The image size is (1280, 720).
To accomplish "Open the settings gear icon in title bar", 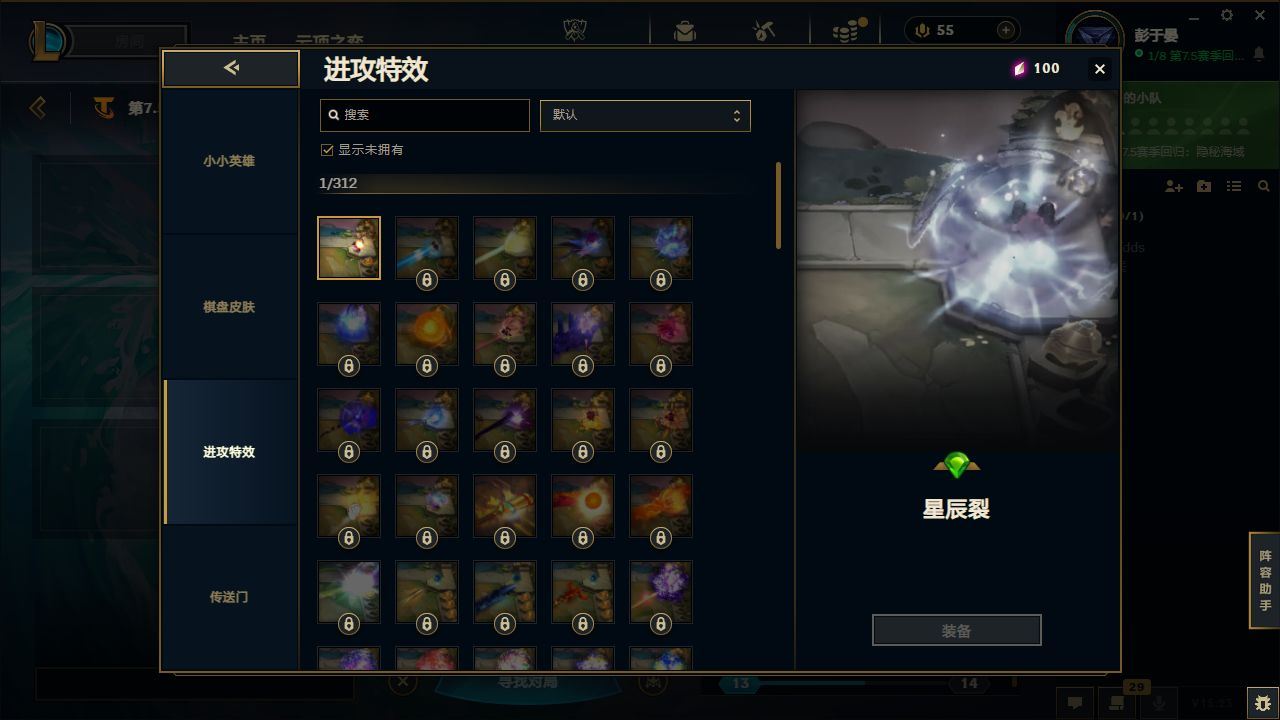I will 1227,15.
